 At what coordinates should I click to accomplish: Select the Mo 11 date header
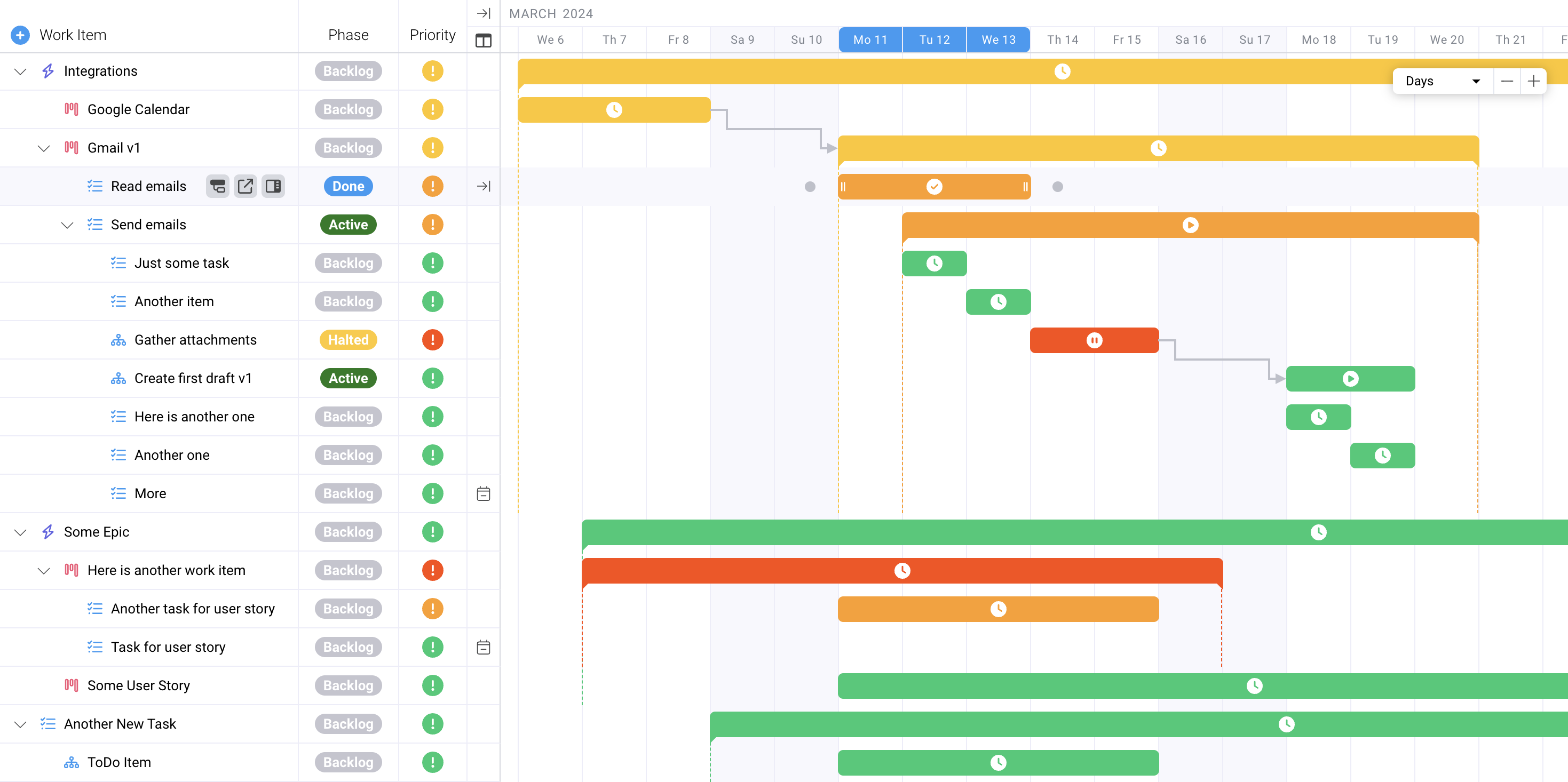pos(870,39)
